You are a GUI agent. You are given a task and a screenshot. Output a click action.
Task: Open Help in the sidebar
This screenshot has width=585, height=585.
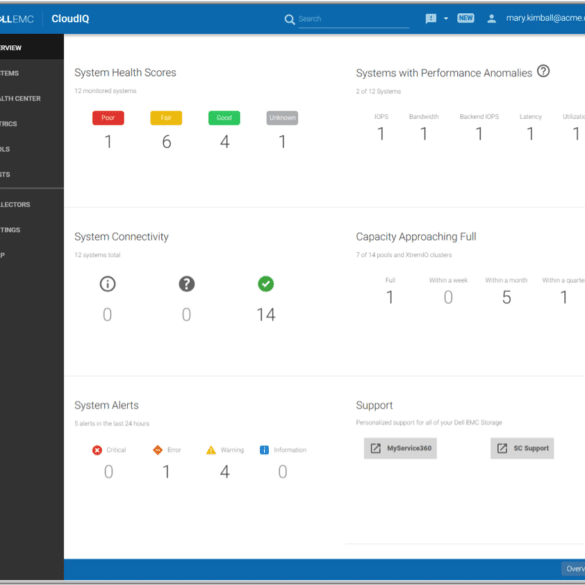click(32, 255)
